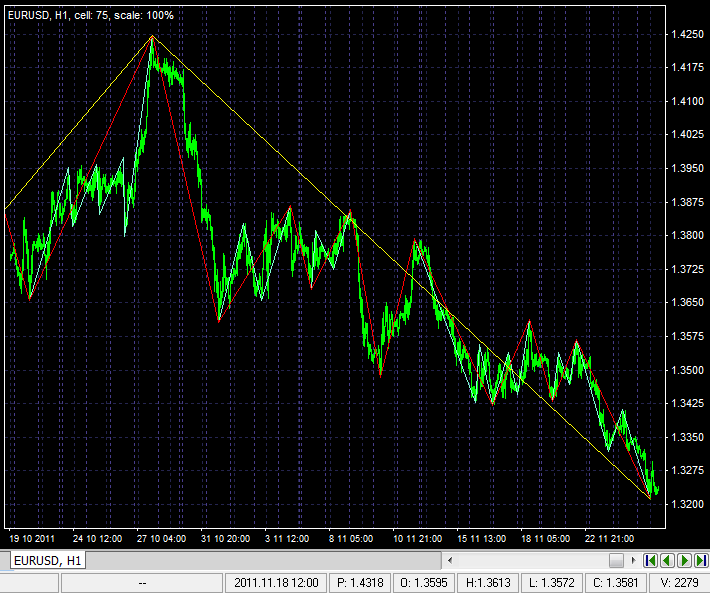The height and width of the screenshot is (593, 710).
Task: Click the tab bar left scroll arrow
Action: (450, 560)
